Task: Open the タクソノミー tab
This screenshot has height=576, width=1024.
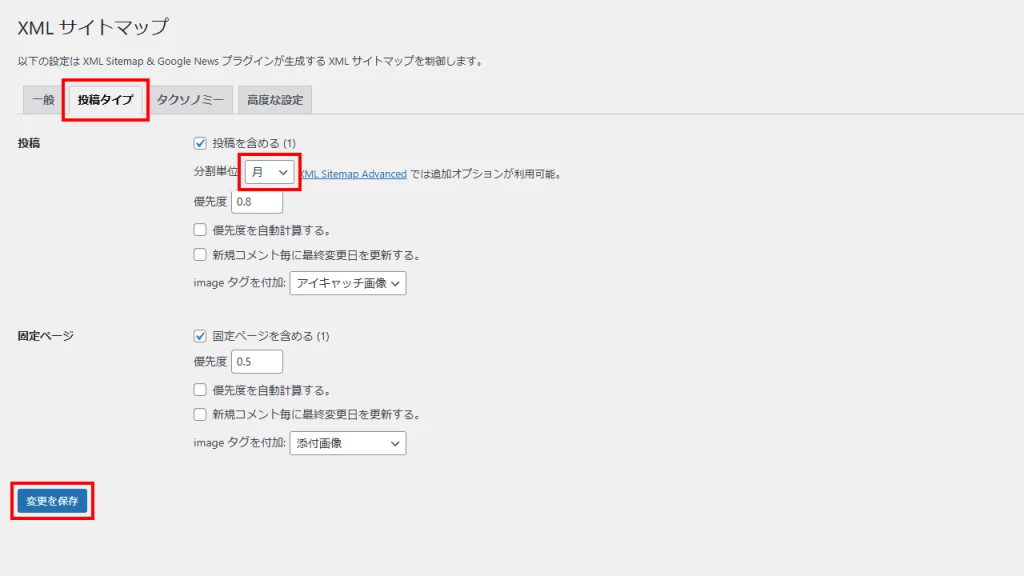Action: 190,100
